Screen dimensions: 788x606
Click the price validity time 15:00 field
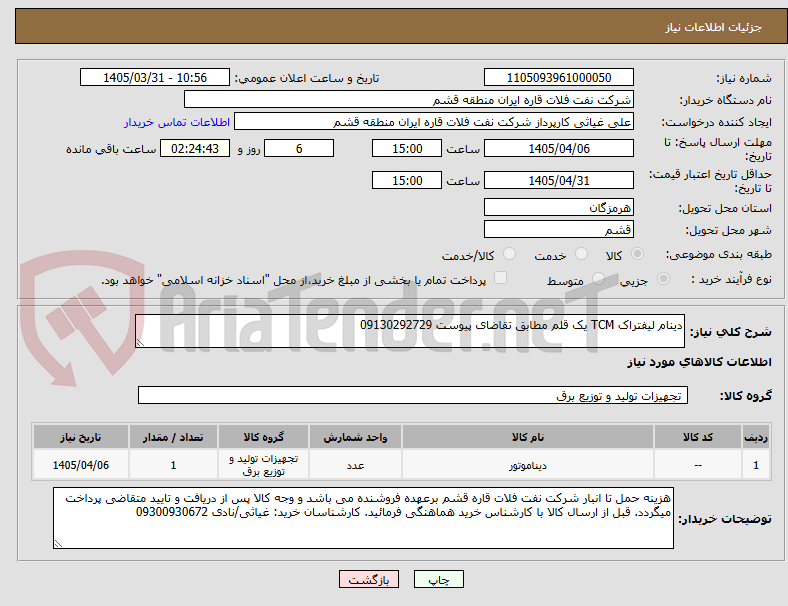point(407,180)
